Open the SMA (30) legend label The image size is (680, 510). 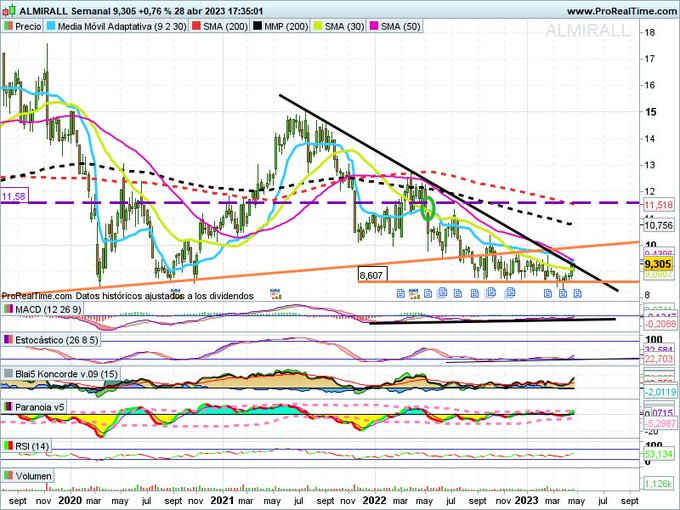[344, 26]
